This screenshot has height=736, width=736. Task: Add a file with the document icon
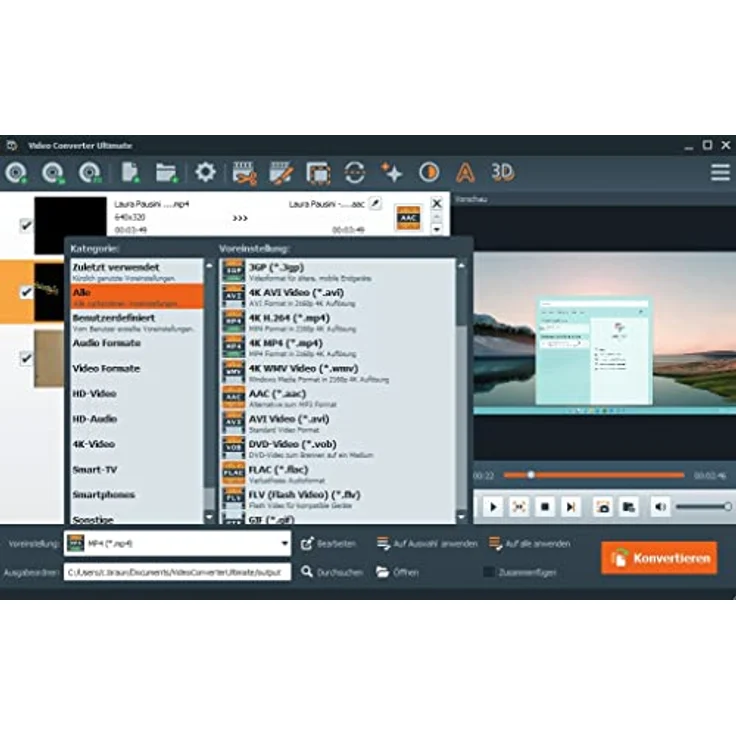[x=130, y=172]
